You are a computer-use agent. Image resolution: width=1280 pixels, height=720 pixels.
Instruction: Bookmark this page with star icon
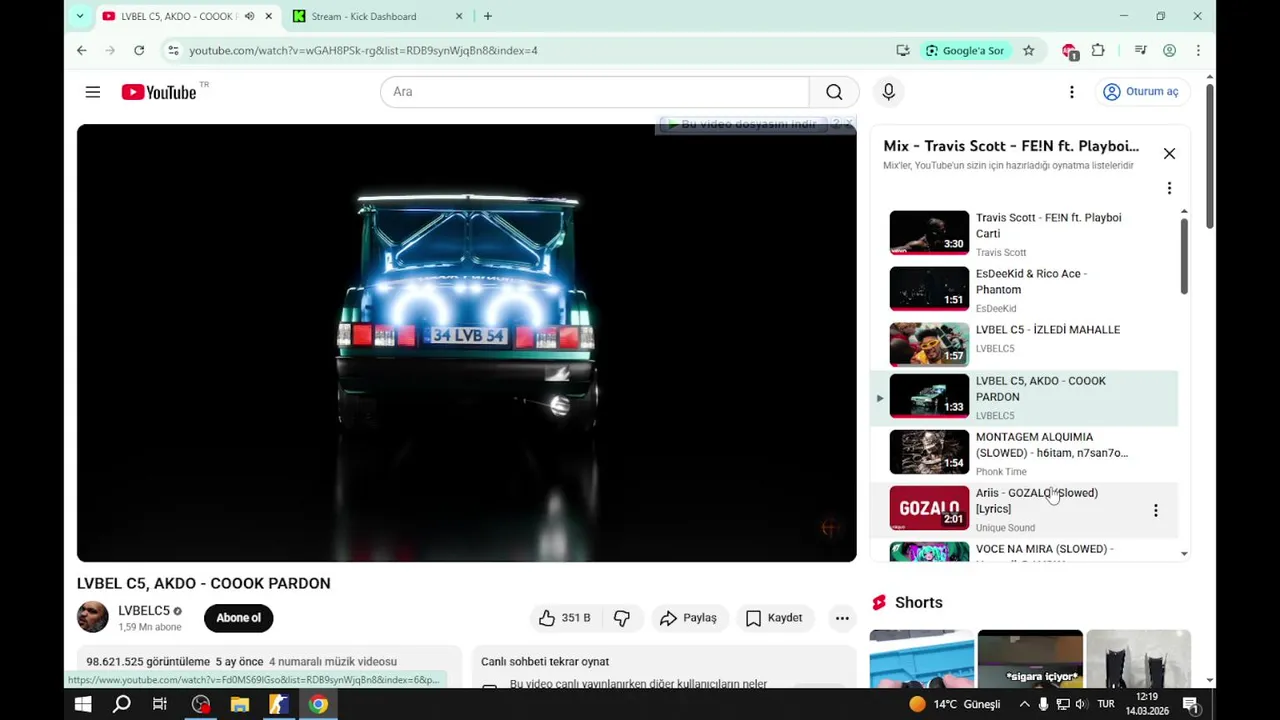pos(1028,50)
